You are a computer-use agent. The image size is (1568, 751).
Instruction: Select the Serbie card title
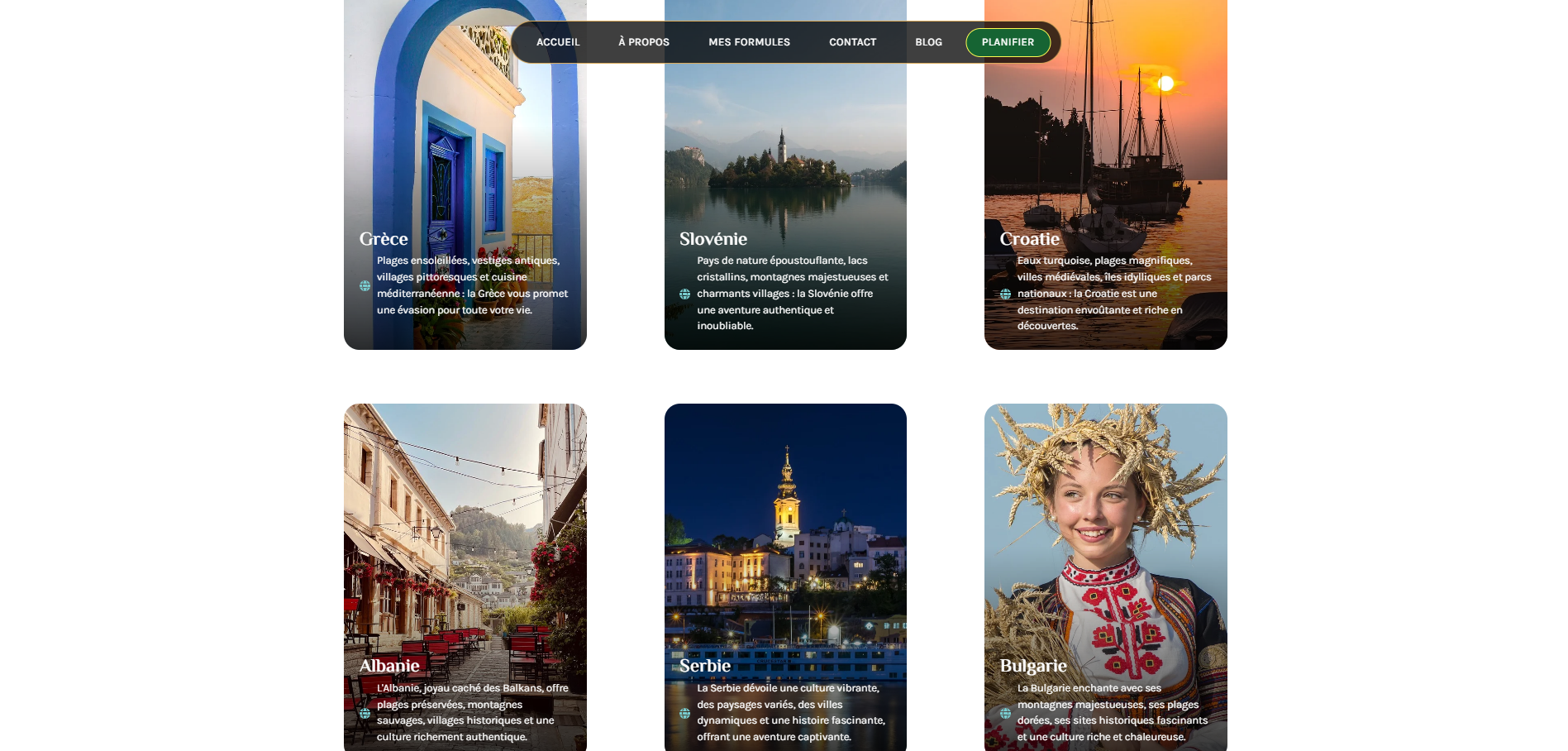(x=704, y=666)
